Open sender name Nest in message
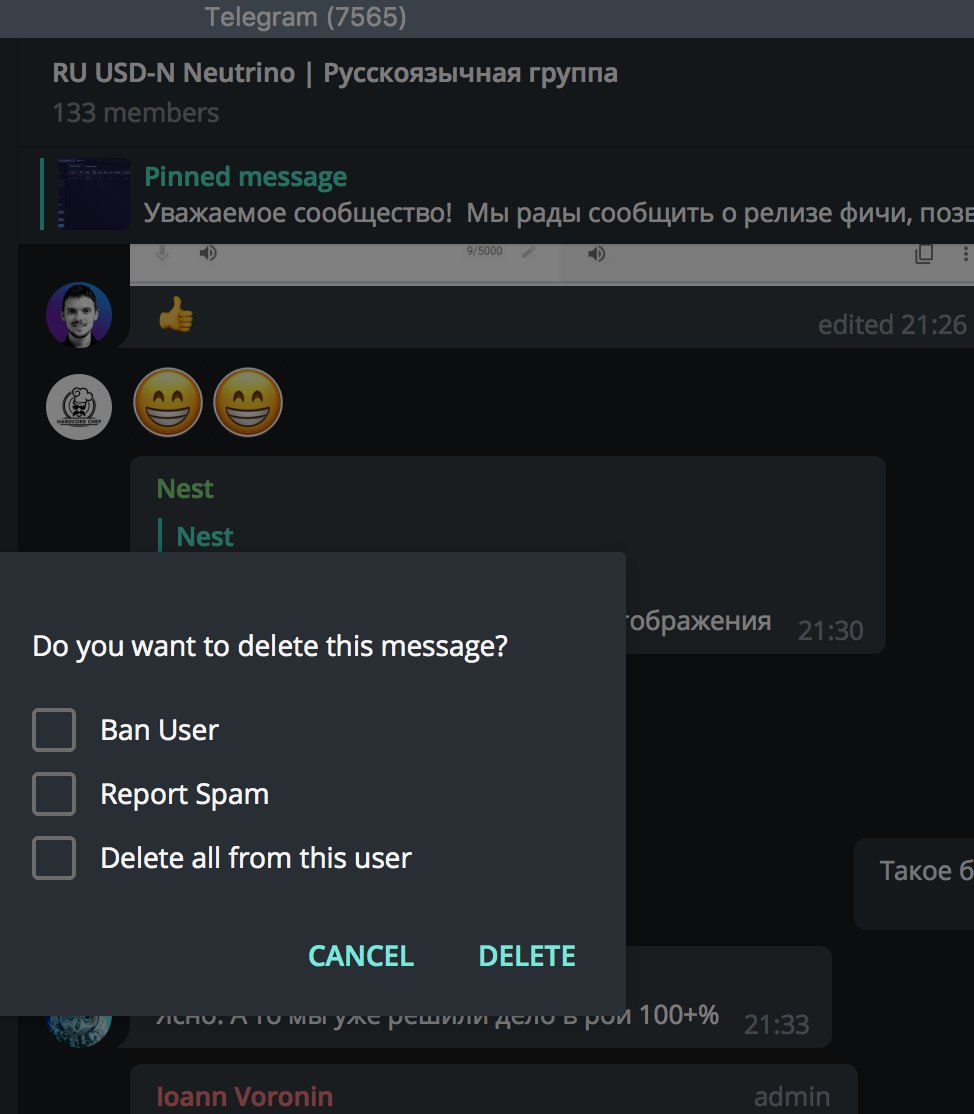The height and width of the screenshot is (1114, 974). coord(185,488)
